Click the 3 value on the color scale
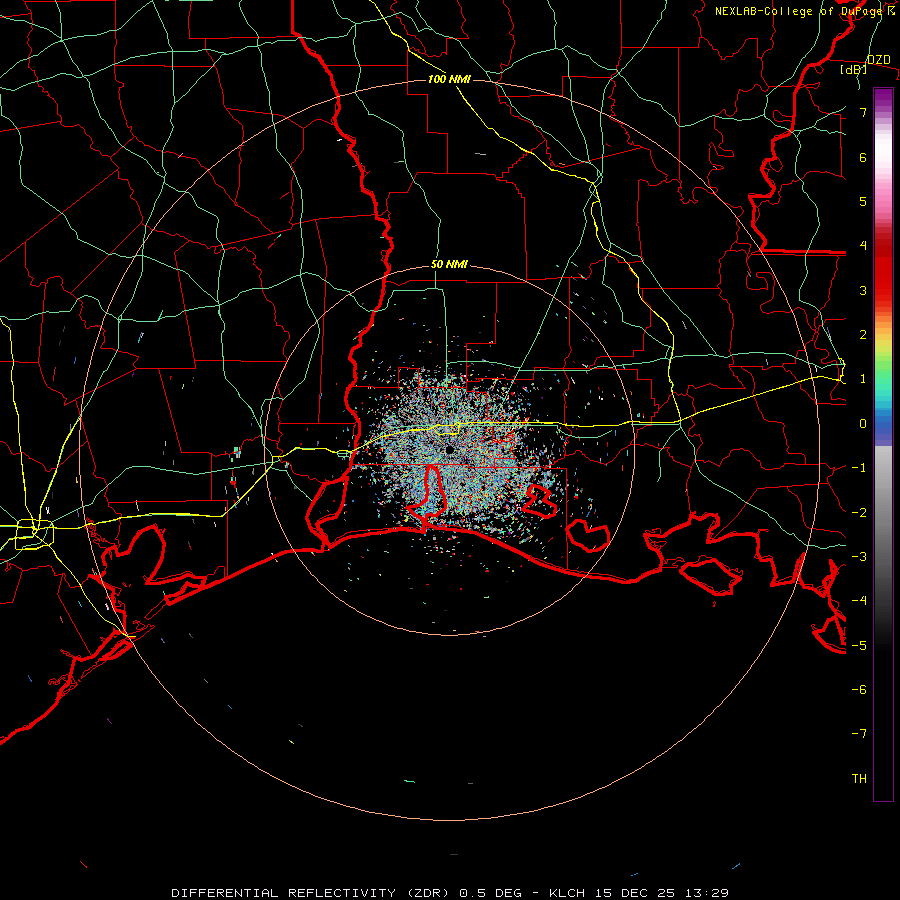Image resolution: width=900 pixels, height=900 pixels. (863, 290)
